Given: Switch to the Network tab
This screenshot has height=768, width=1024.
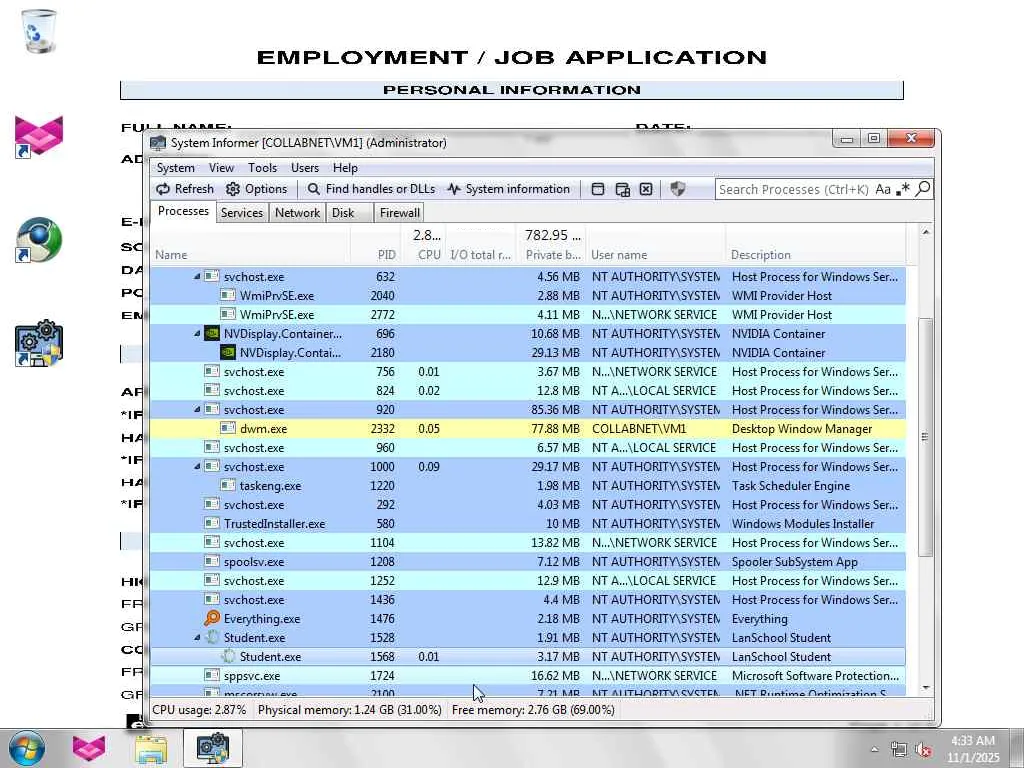Looking at the screenshot, I should [x=297, y=213].
